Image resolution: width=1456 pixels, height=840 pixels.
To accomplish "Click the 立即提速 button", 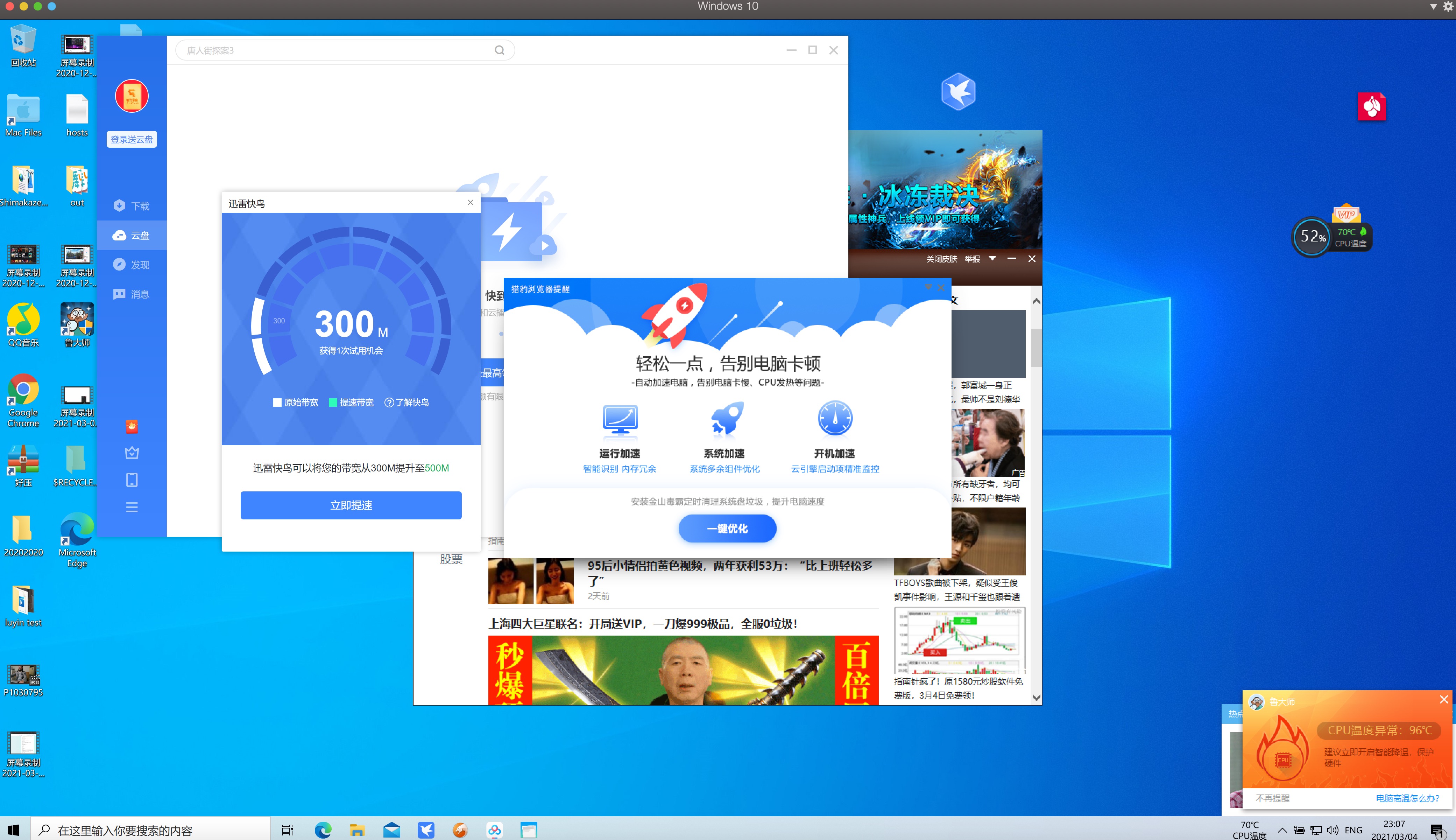I will coord(351,505).
